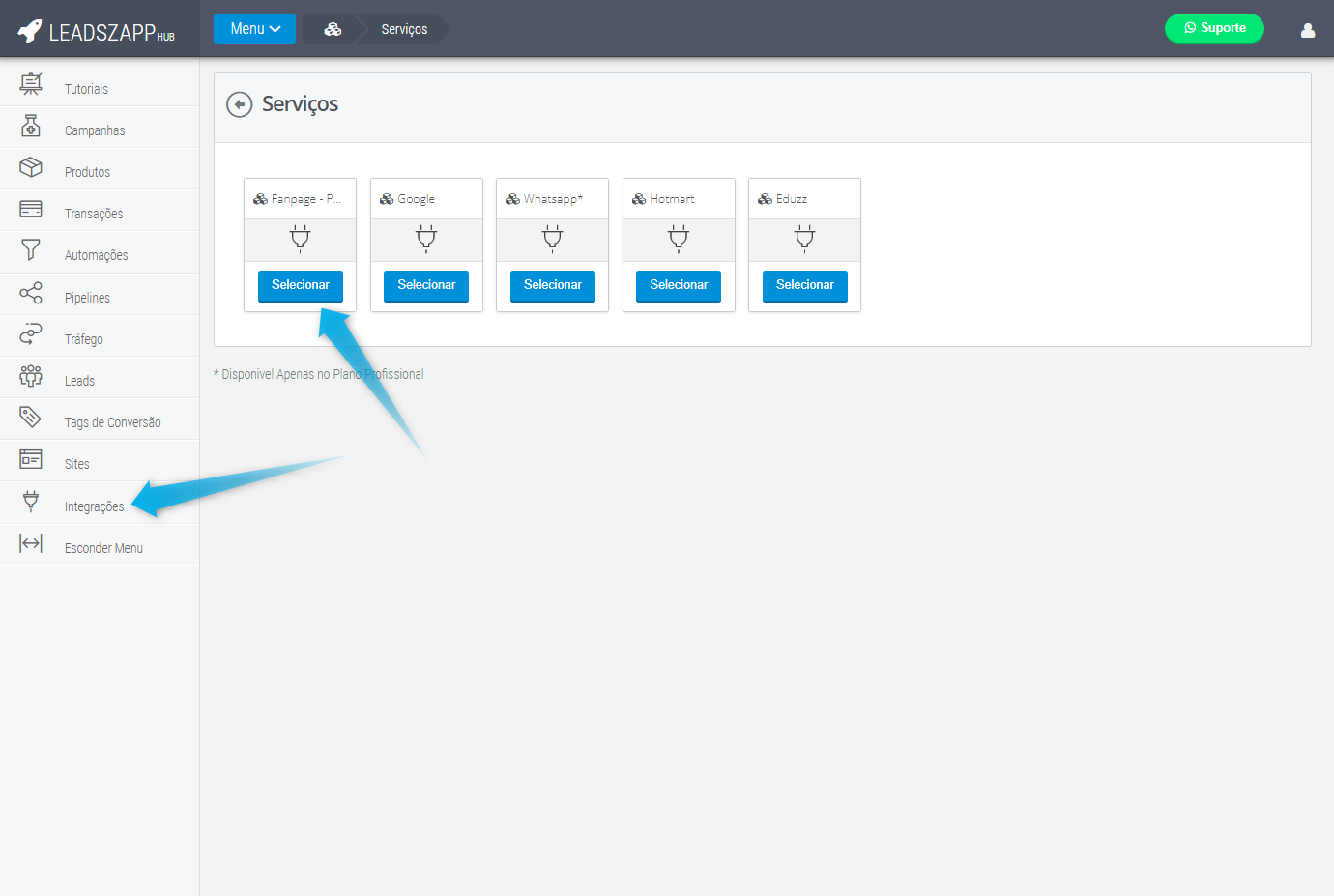The image size is (1334, 896).
Task: Select the Fanpage service
Action: pos(300,285)
